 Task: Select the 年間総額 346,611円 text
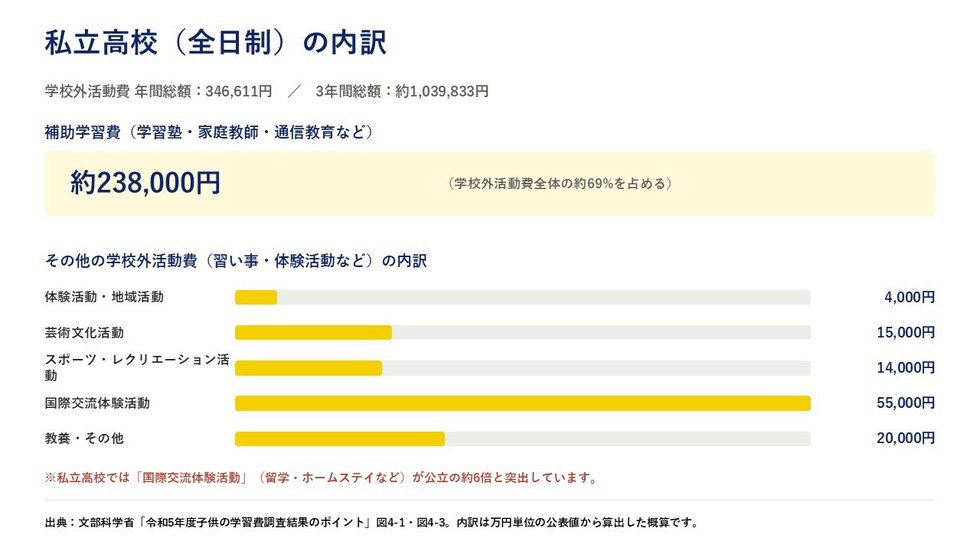point(203,91)
